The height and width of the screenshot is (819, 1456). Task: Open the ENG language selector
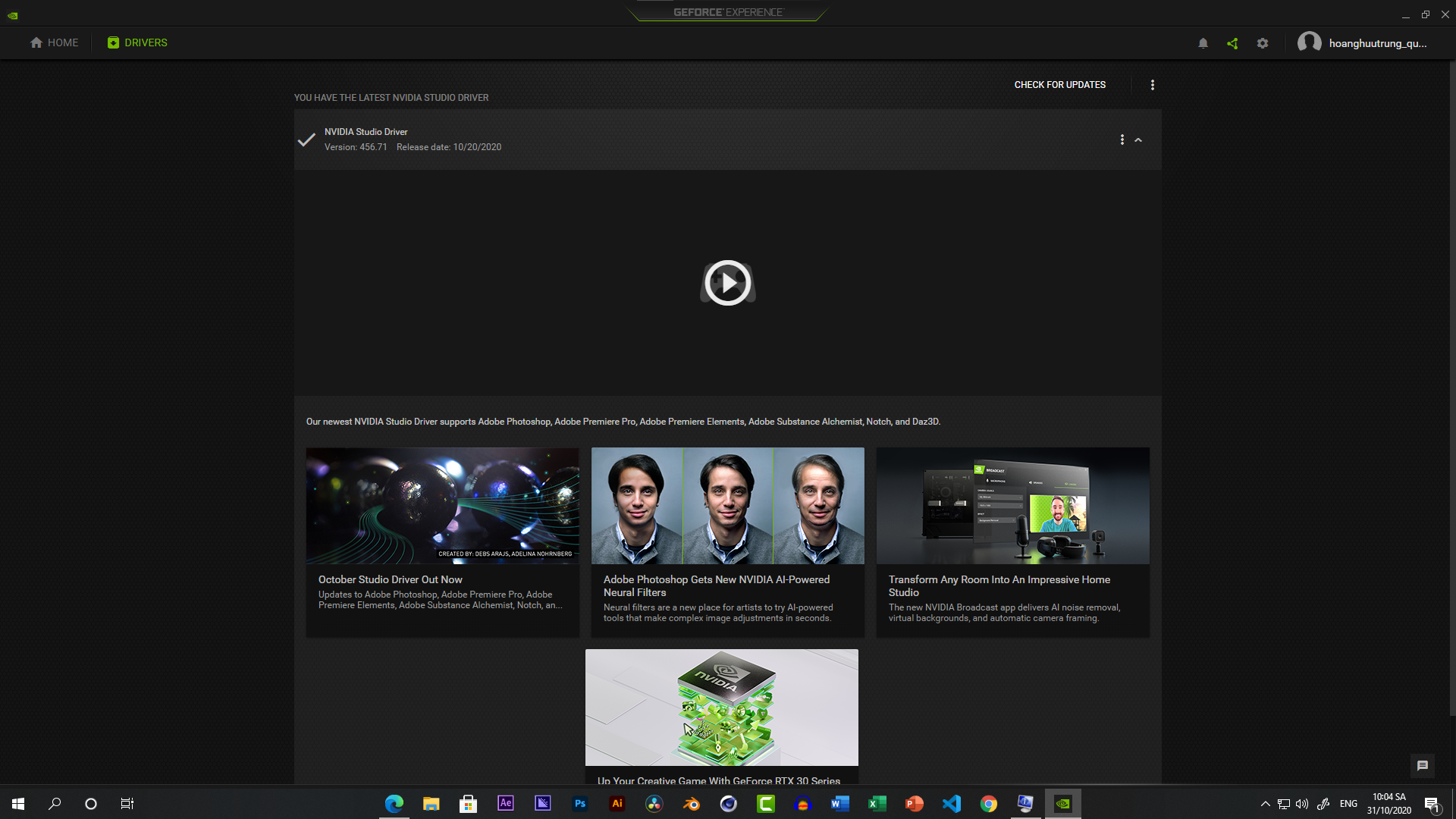1348,804
